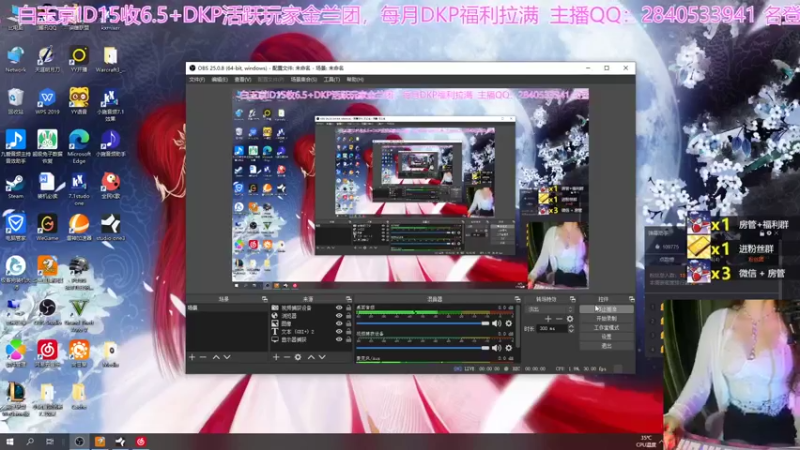Launch the YY开播 desktop shortcut
Image resolution: width=800 pixels, height=450 pixels.
pyautogui.click(x=79, y=59)
